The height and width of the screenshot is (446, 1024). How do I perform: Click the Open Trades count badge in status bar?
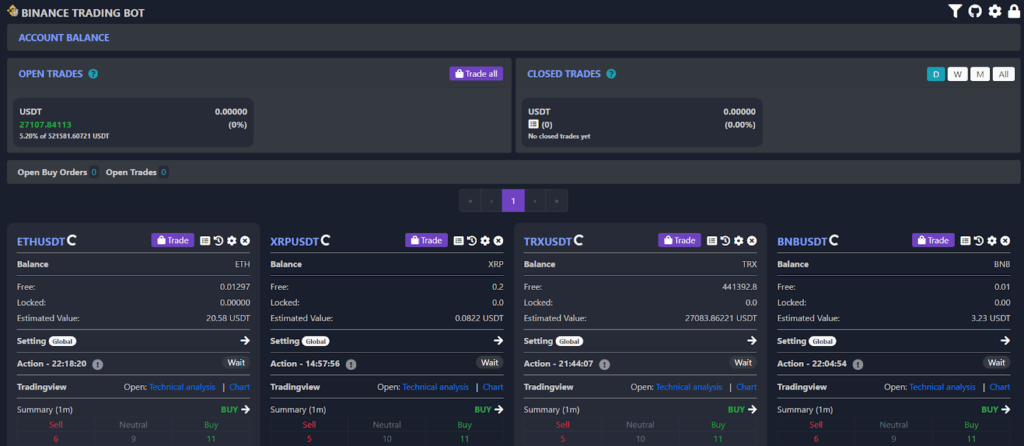[163, 172]
